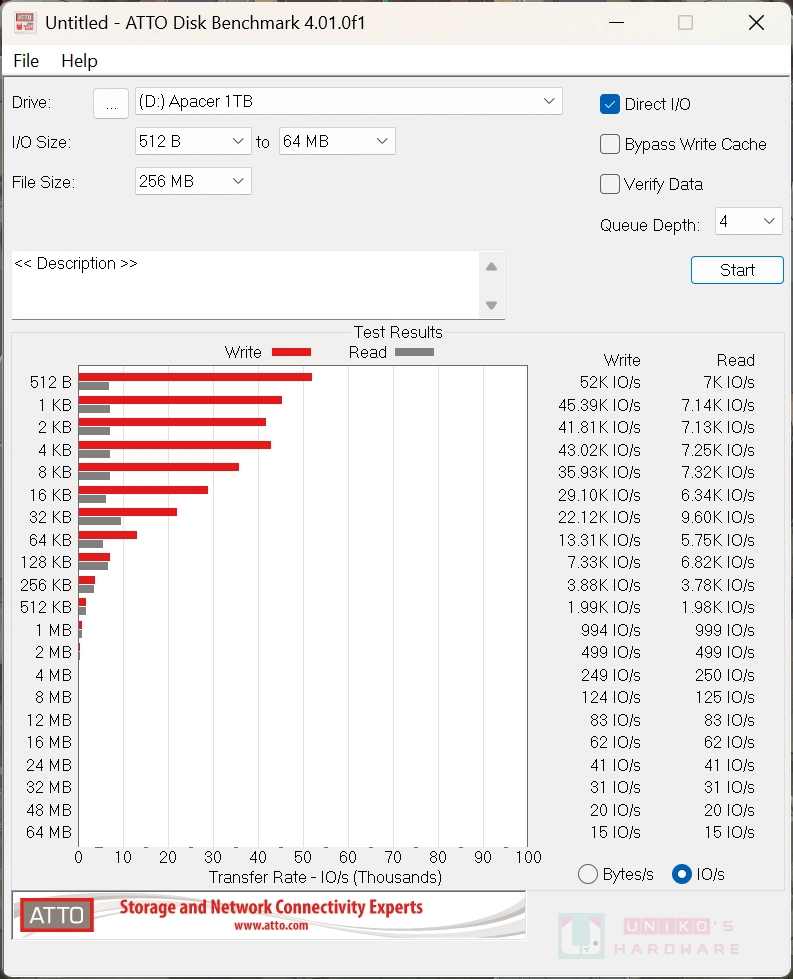Uncheck the Direct I/O checkbox

(x=610, y=104)
